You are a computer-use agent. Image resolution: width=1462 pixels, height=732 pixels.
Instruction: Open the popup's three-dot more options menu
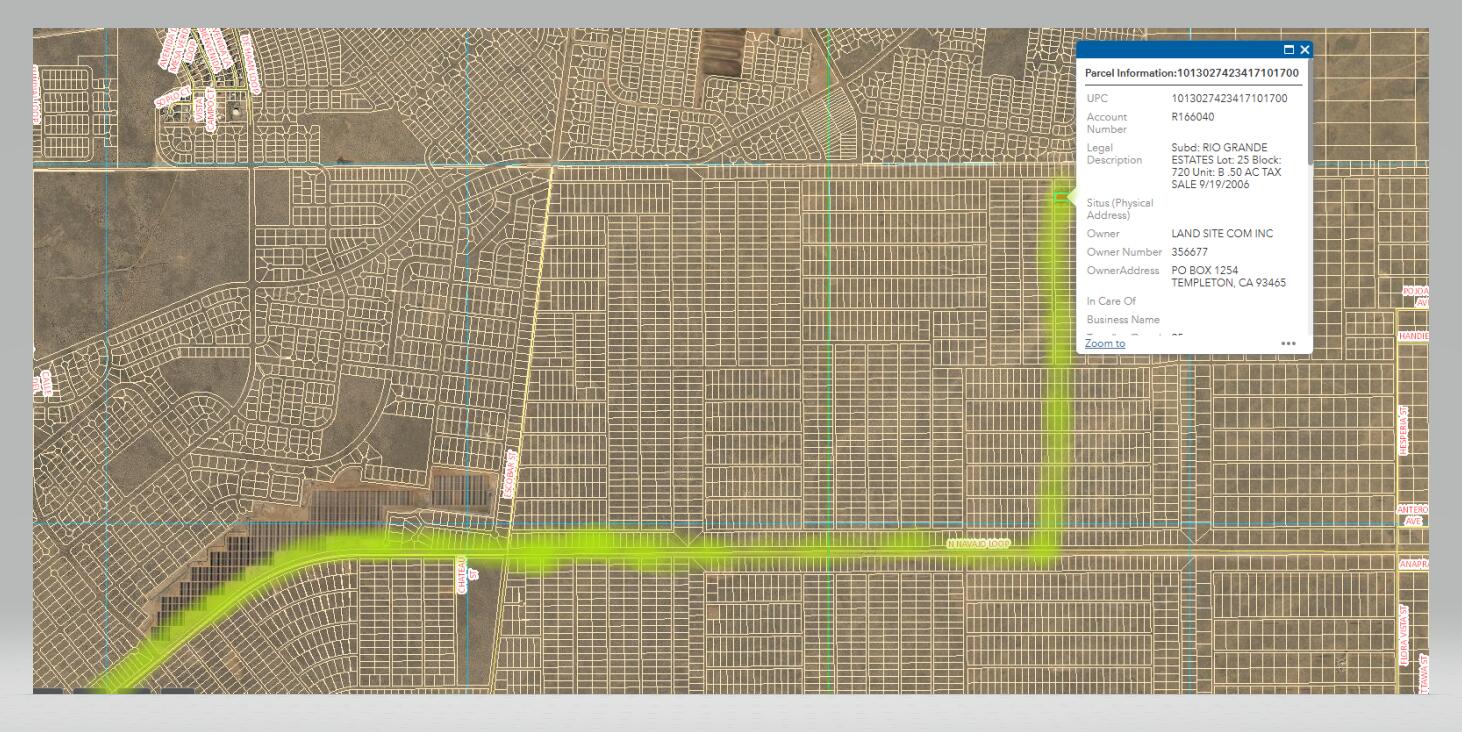(x=1288, y=343)
